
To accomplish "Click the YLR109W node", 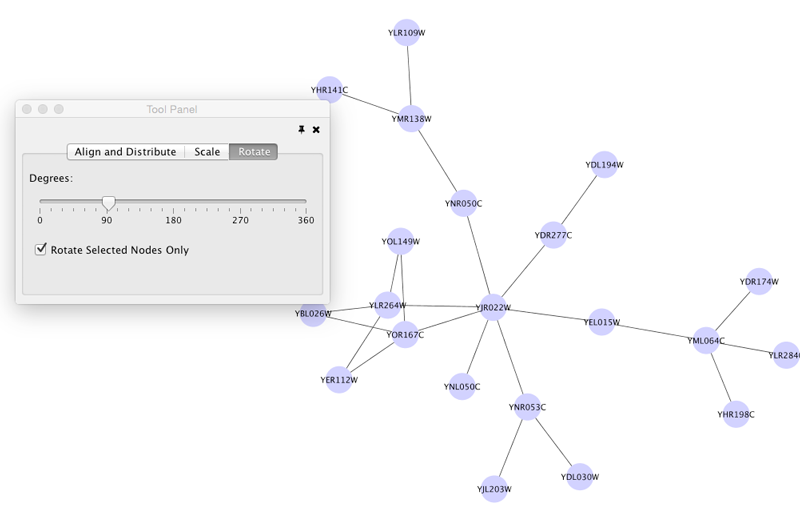I will [x=406, y=33].
